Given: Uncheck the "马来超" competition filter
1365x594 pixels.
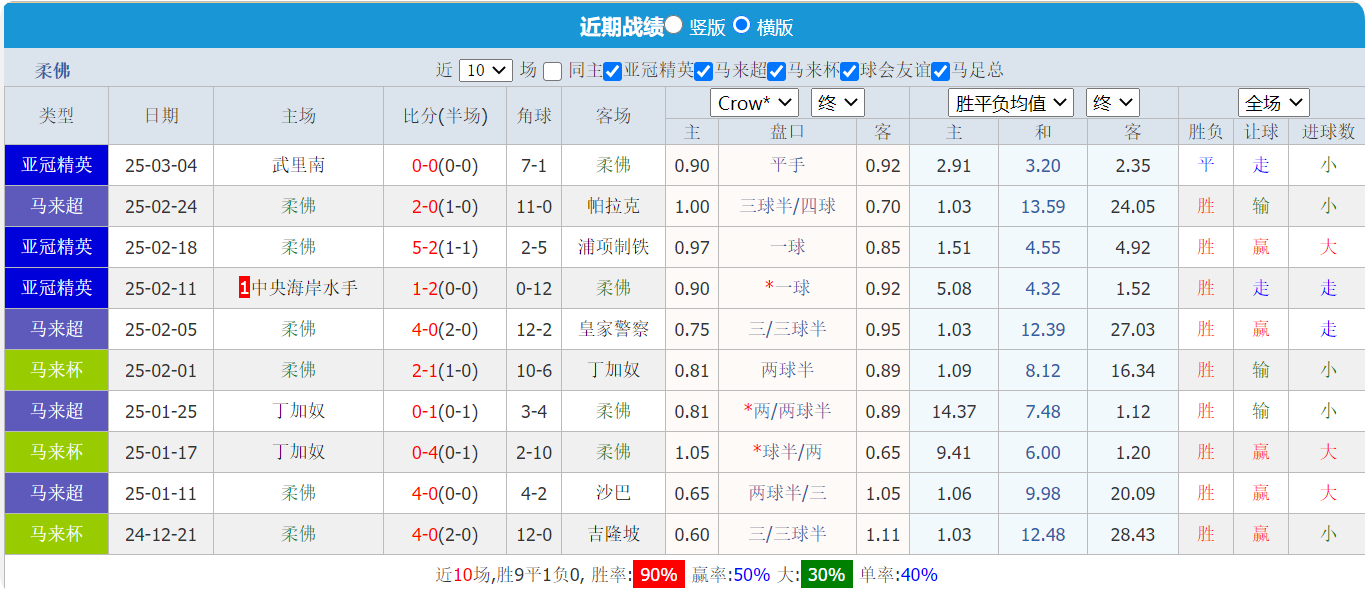Looking at the screenshot, I should coord(703,69).
